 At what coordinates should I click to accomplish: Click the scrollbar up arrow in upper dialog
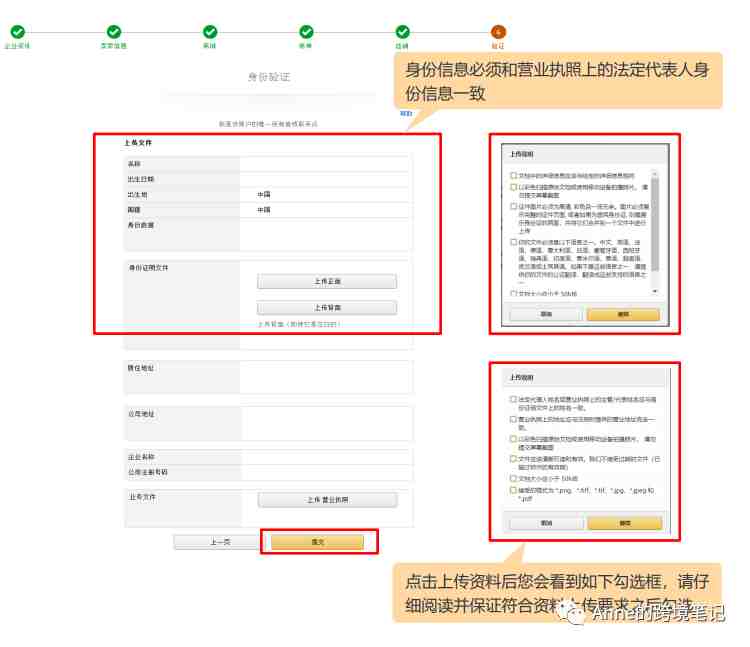pyautogui.click(x=655, y=173)
